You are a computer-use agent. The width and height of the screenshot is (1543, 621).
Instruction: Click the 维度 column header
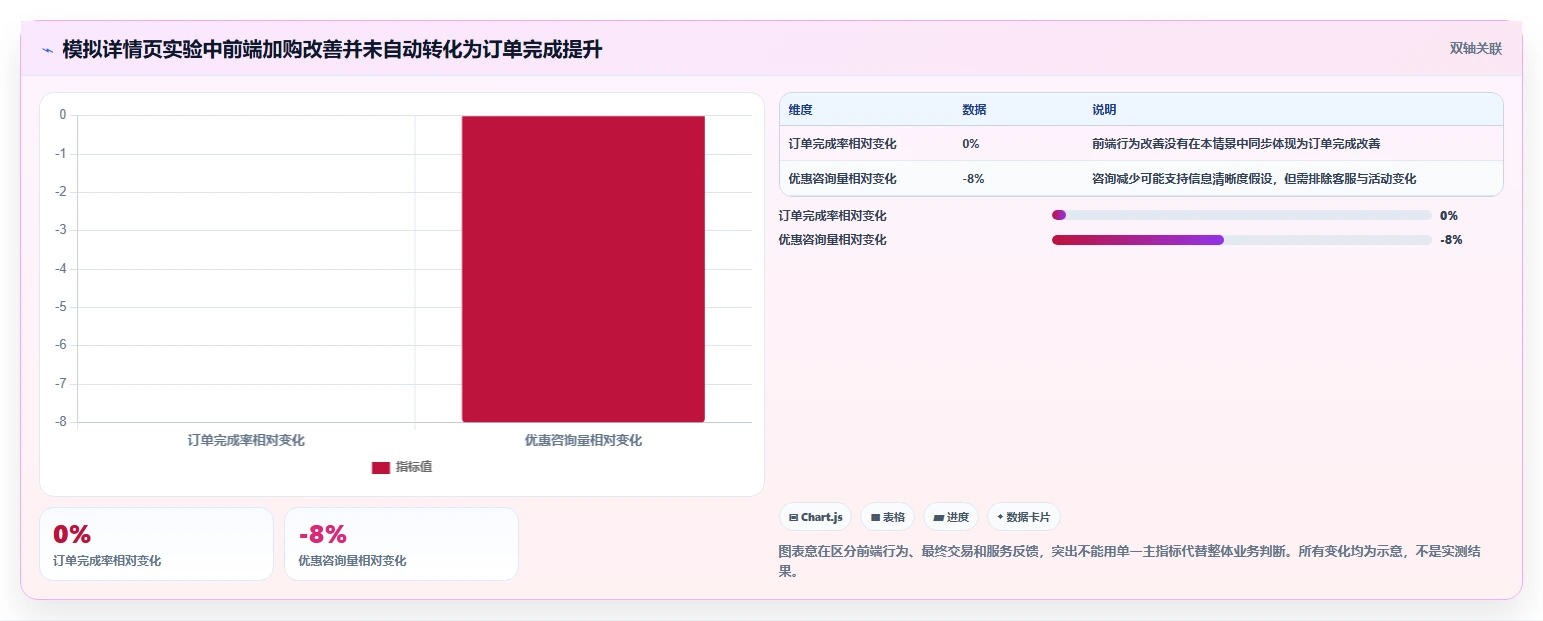click(x=800, y=110)
